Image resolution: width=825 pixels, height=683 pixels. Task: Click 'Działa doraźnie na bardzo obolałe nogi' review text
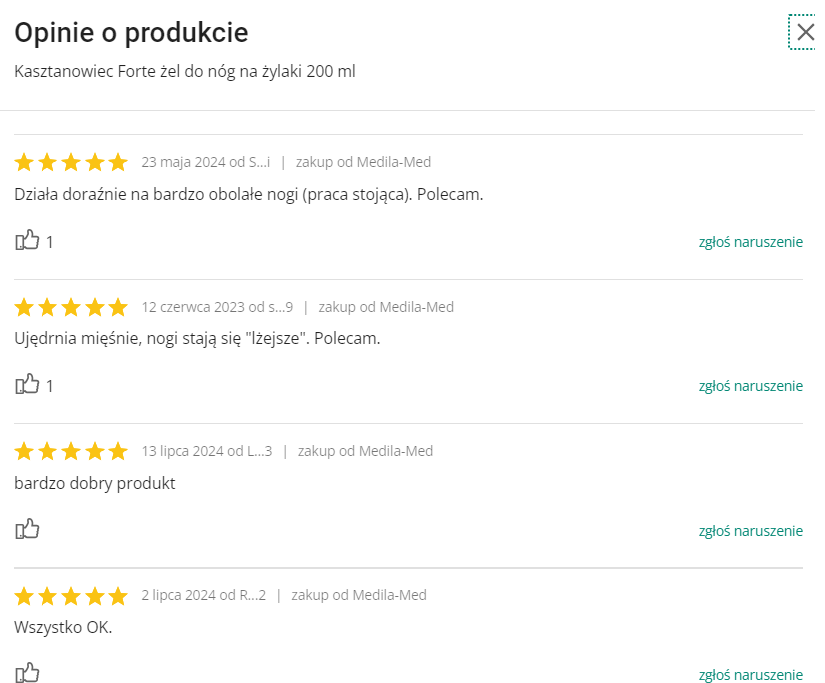point(249,194)
